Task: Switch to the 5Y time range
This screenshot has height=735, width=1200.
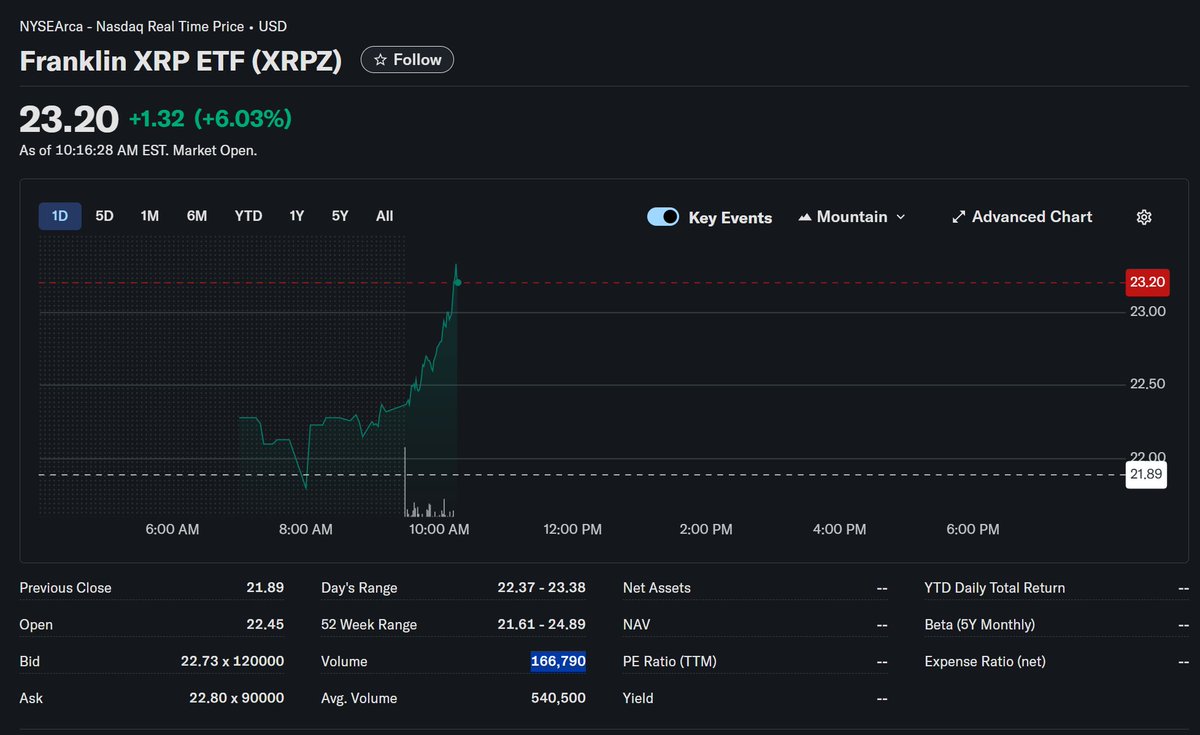Action: [x=340, y=216]
